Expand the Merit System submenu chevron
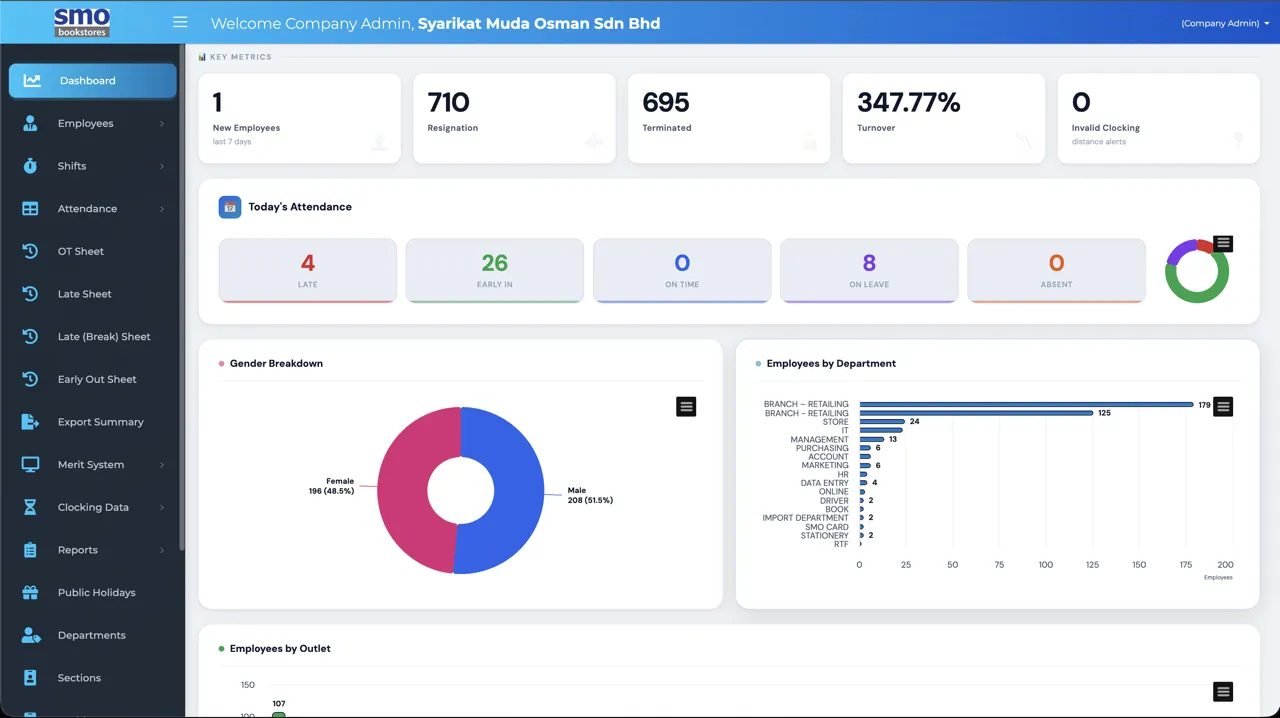The height and width of the screenshot is (718, 1280). pos(161,465)
